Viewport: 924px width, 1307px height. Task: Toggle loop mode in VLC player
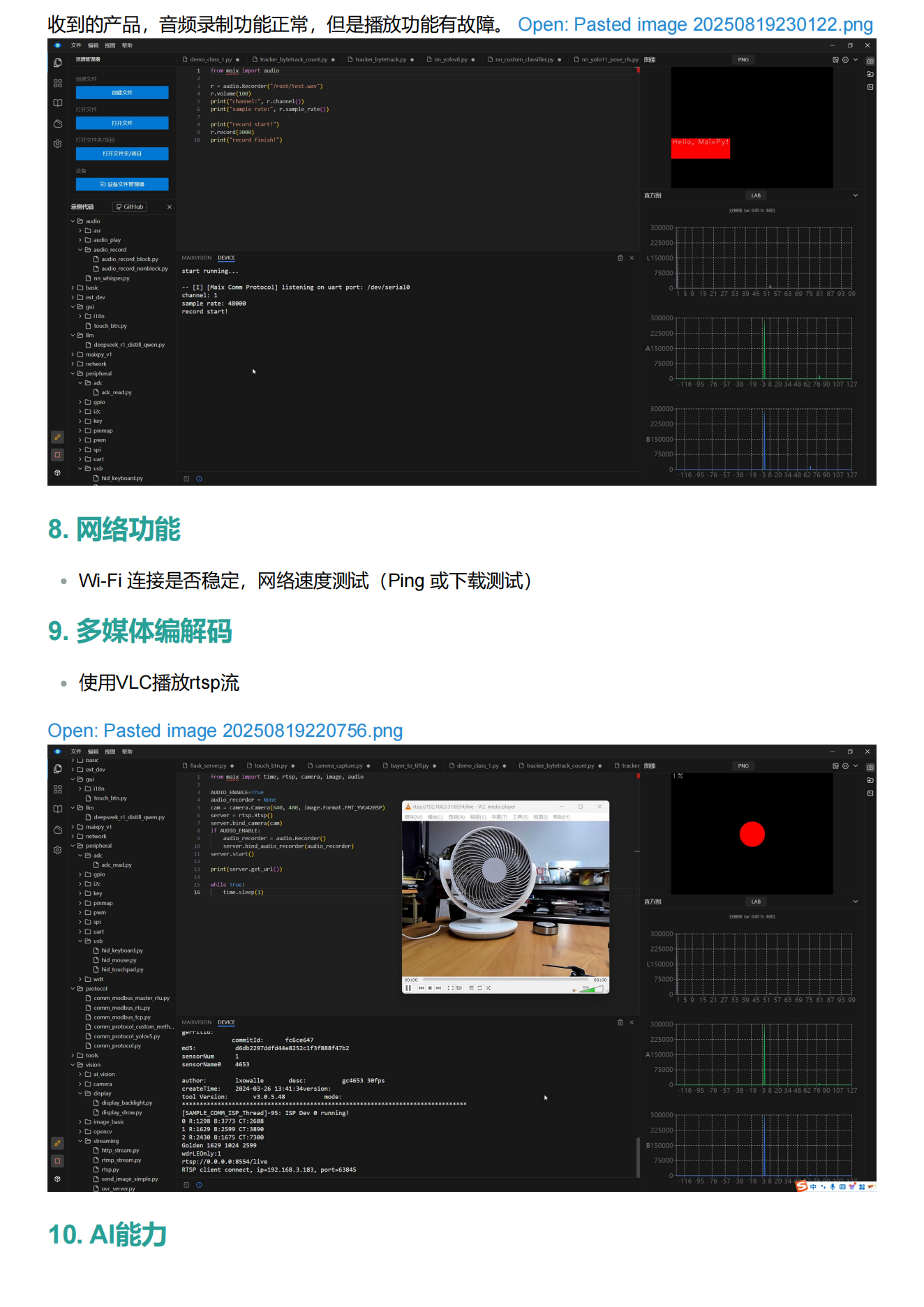tap(479, 988)
